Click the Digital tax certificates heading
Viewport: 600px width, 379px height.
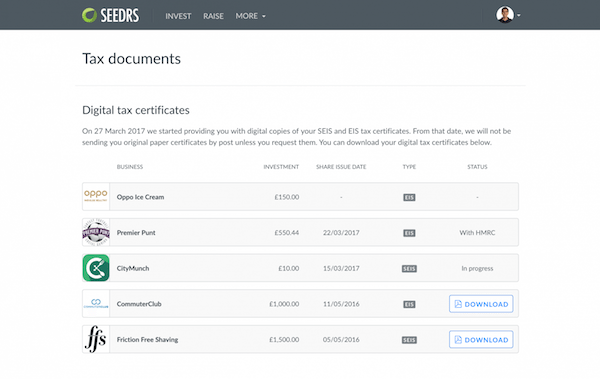pyautogui.click(x=135, y=110)
